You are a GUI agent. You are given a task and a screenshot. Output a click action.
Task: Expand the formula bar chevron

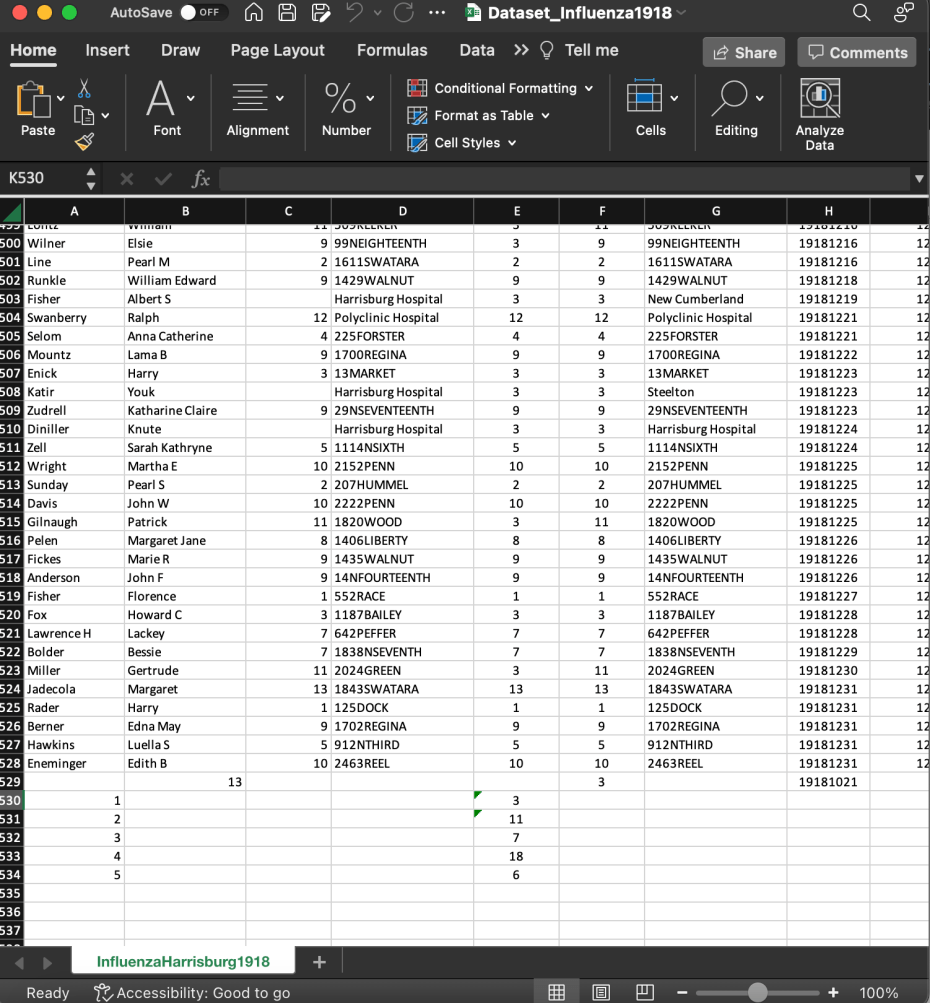click(918, 179)
